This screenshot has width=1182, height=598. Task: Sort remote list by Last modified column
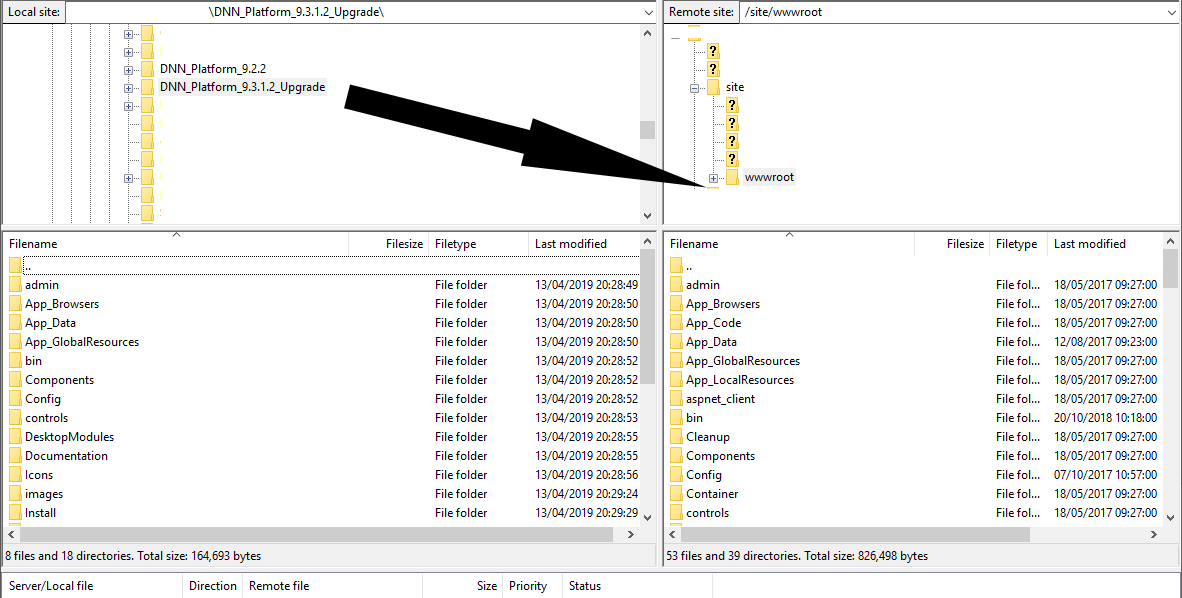[x=1104, y=244]
